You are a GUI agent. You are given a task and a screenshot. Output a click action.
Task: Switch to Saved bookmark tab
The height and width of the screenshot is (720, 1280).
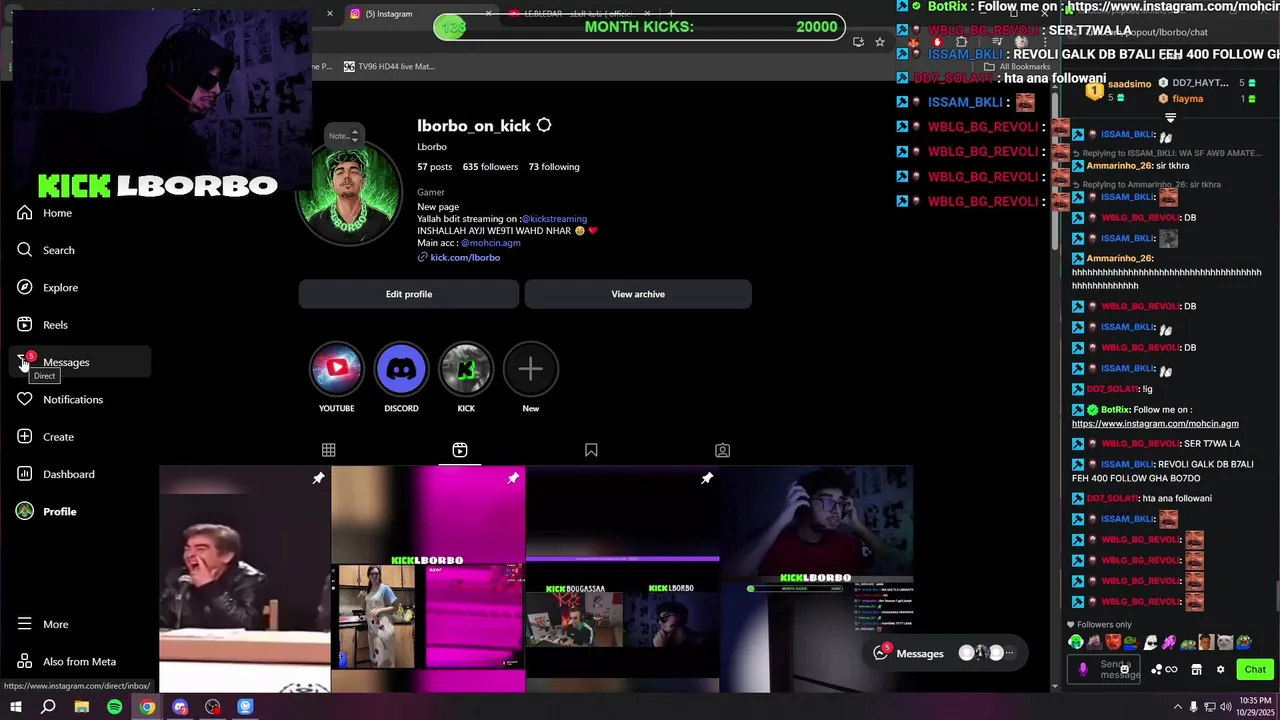click(591, 450)
